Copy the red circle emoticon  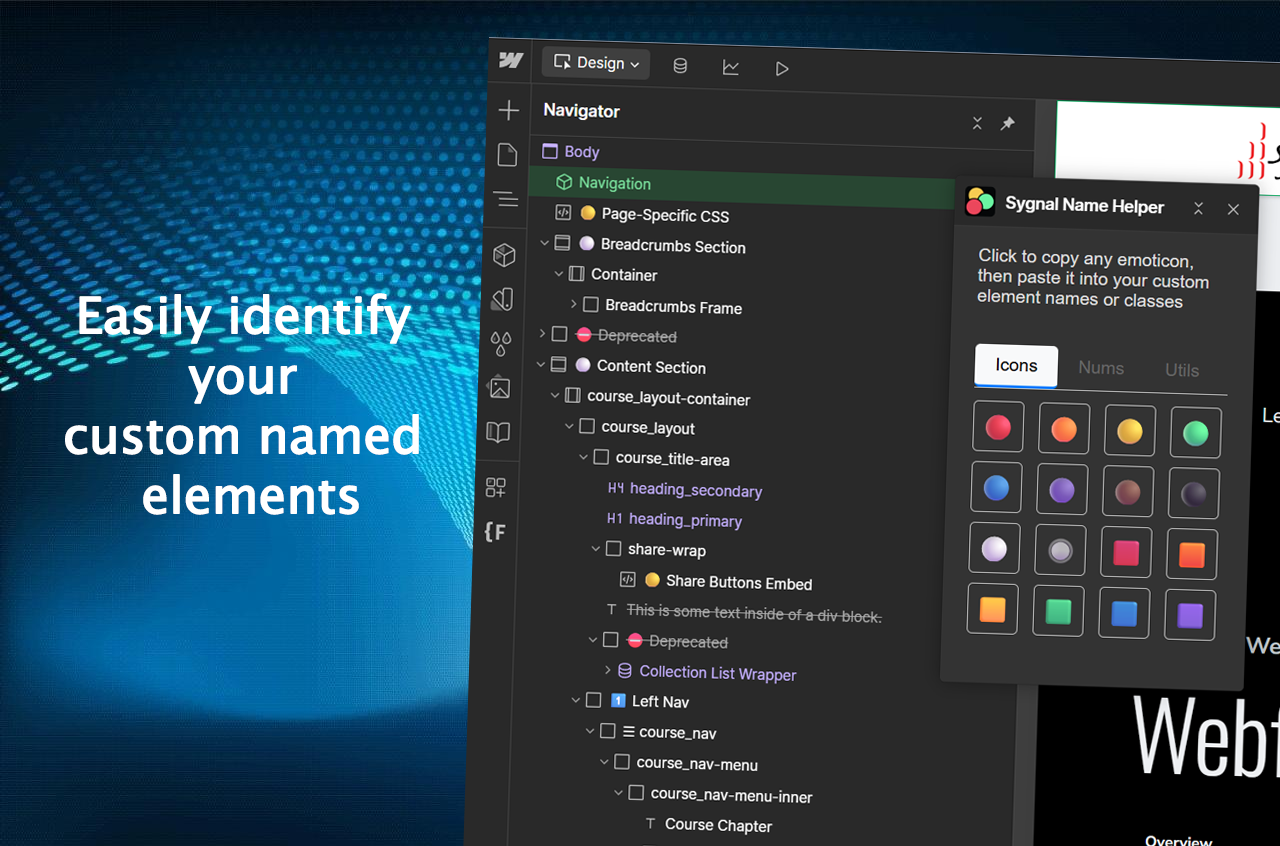point(998,428)
